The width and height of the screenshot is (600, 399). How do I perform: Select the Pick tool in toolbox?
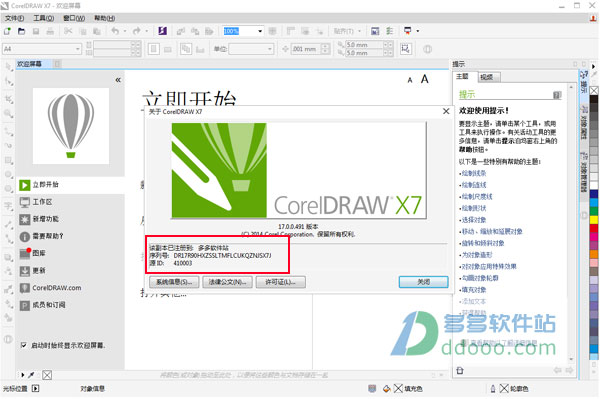(8, 67)
